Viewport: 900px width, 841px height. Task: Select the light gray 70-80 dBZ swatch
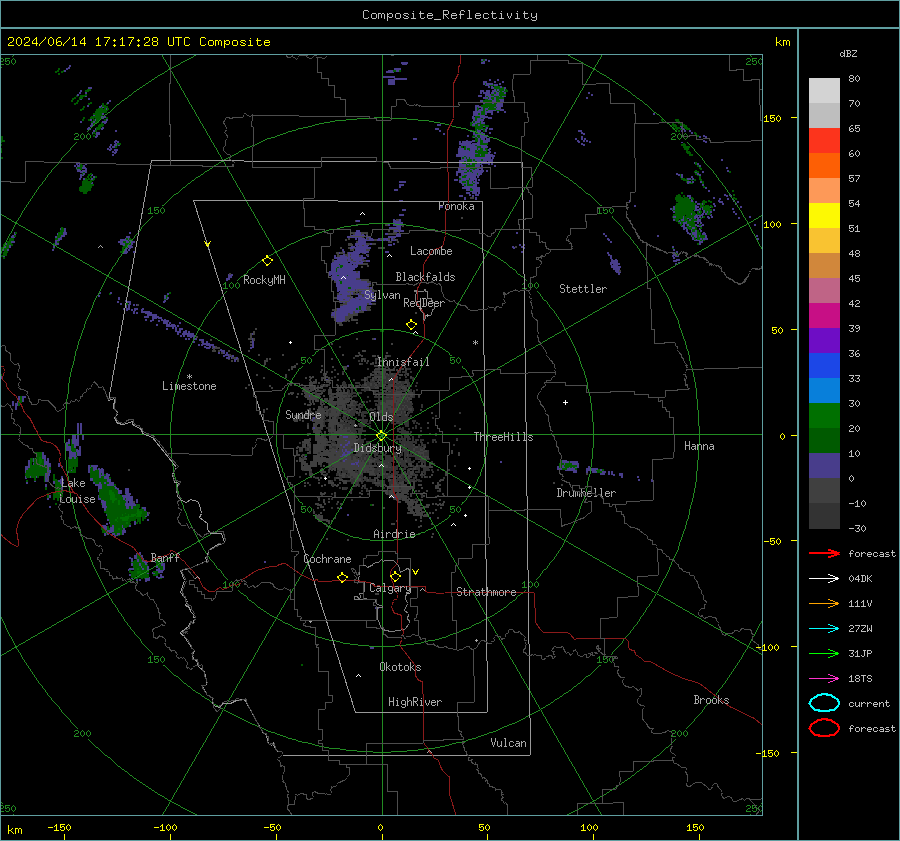coord(824,91)
